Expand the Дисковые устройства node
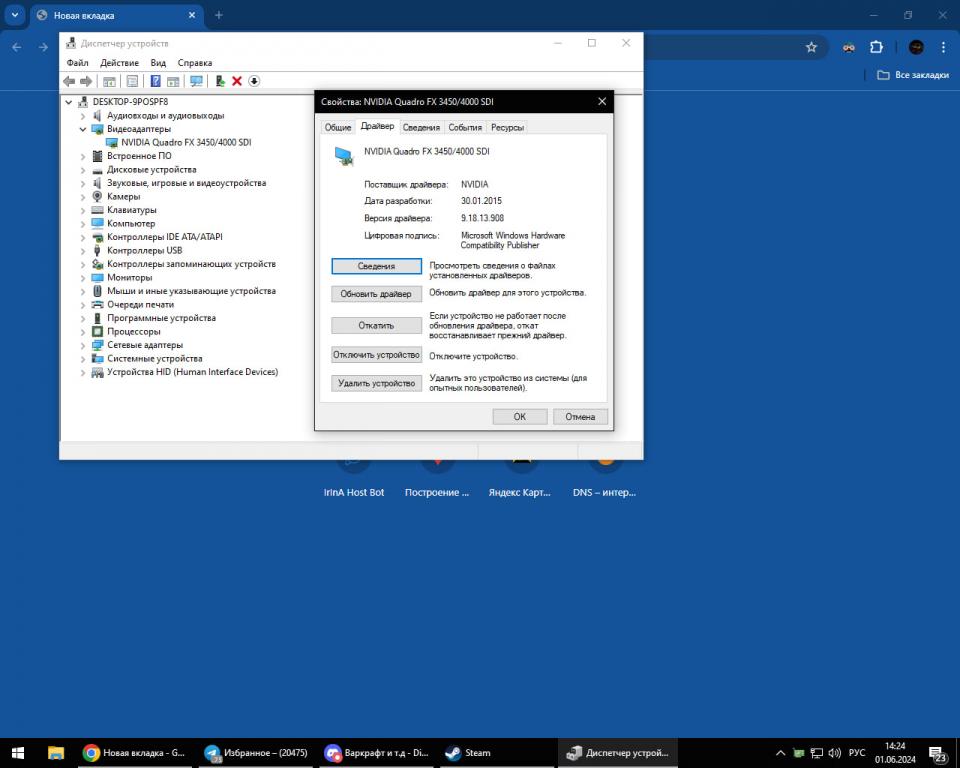 pyautogui.click(x=83, y=170)
